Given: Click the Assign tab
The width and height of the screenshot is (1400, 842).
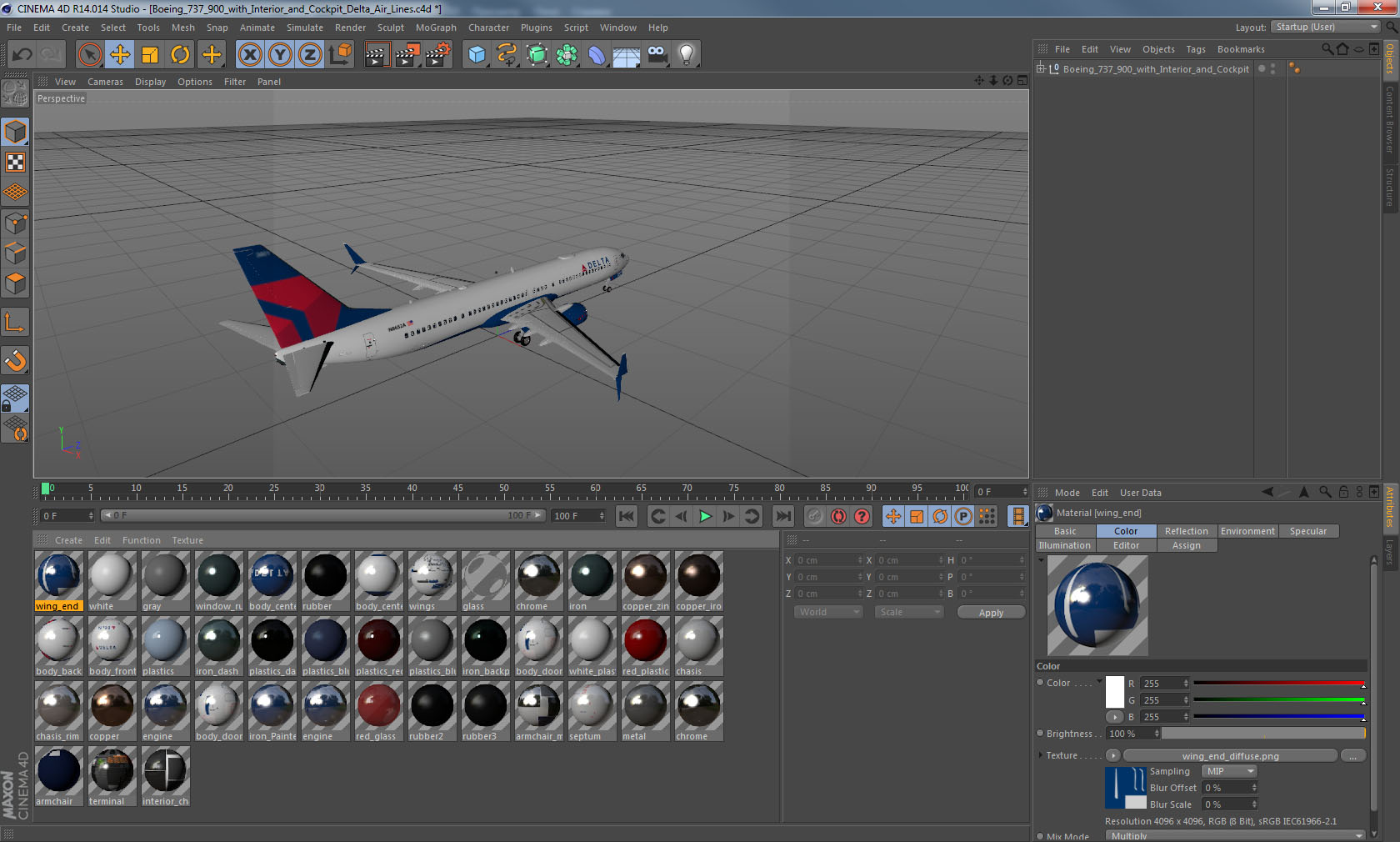Looking at the screenshot, I should pos(1187,545).
